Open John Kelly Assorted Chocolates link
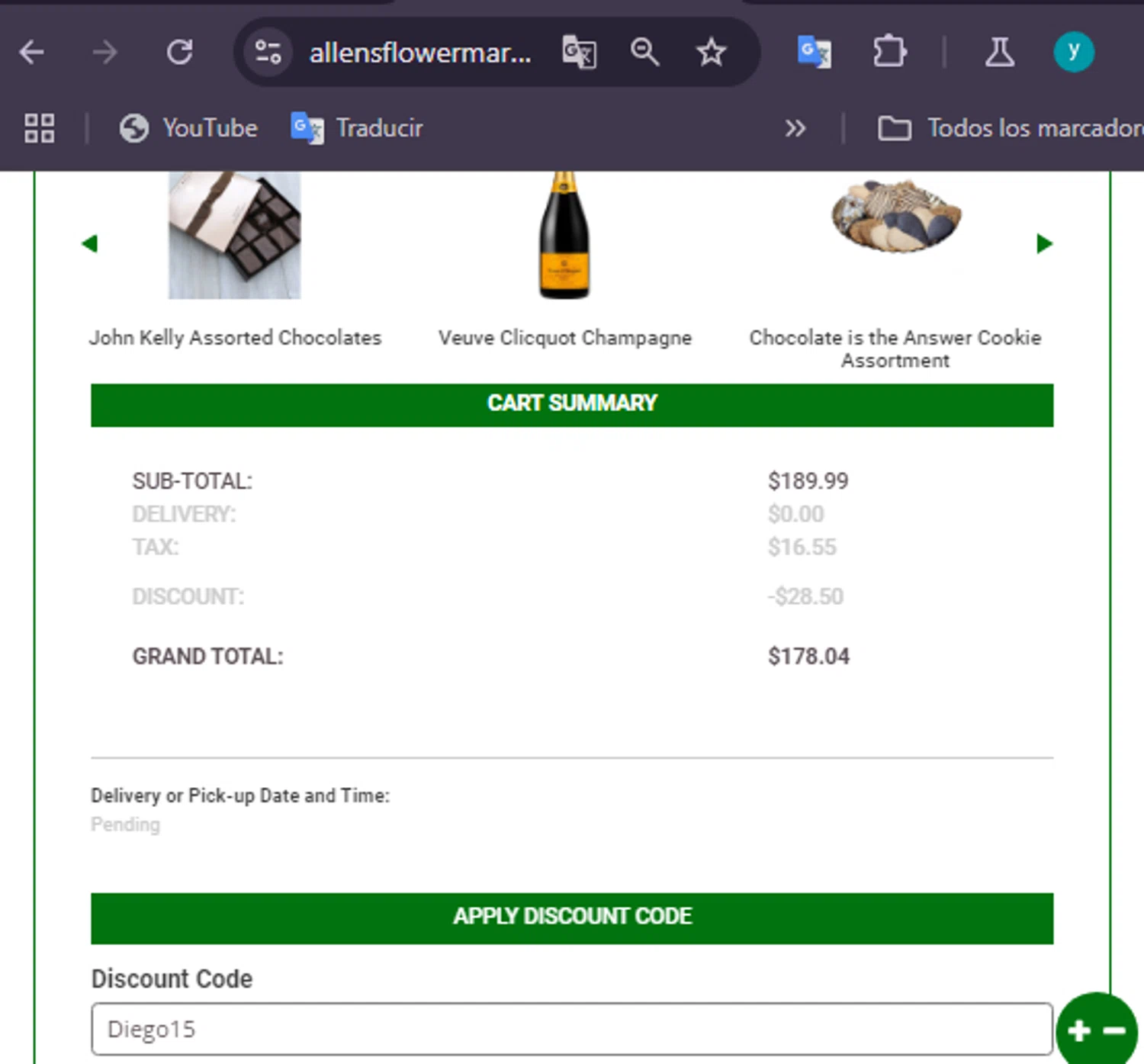Viewport: 1144px width, 1064px height. pyautogui.click(x=235, y=338)
